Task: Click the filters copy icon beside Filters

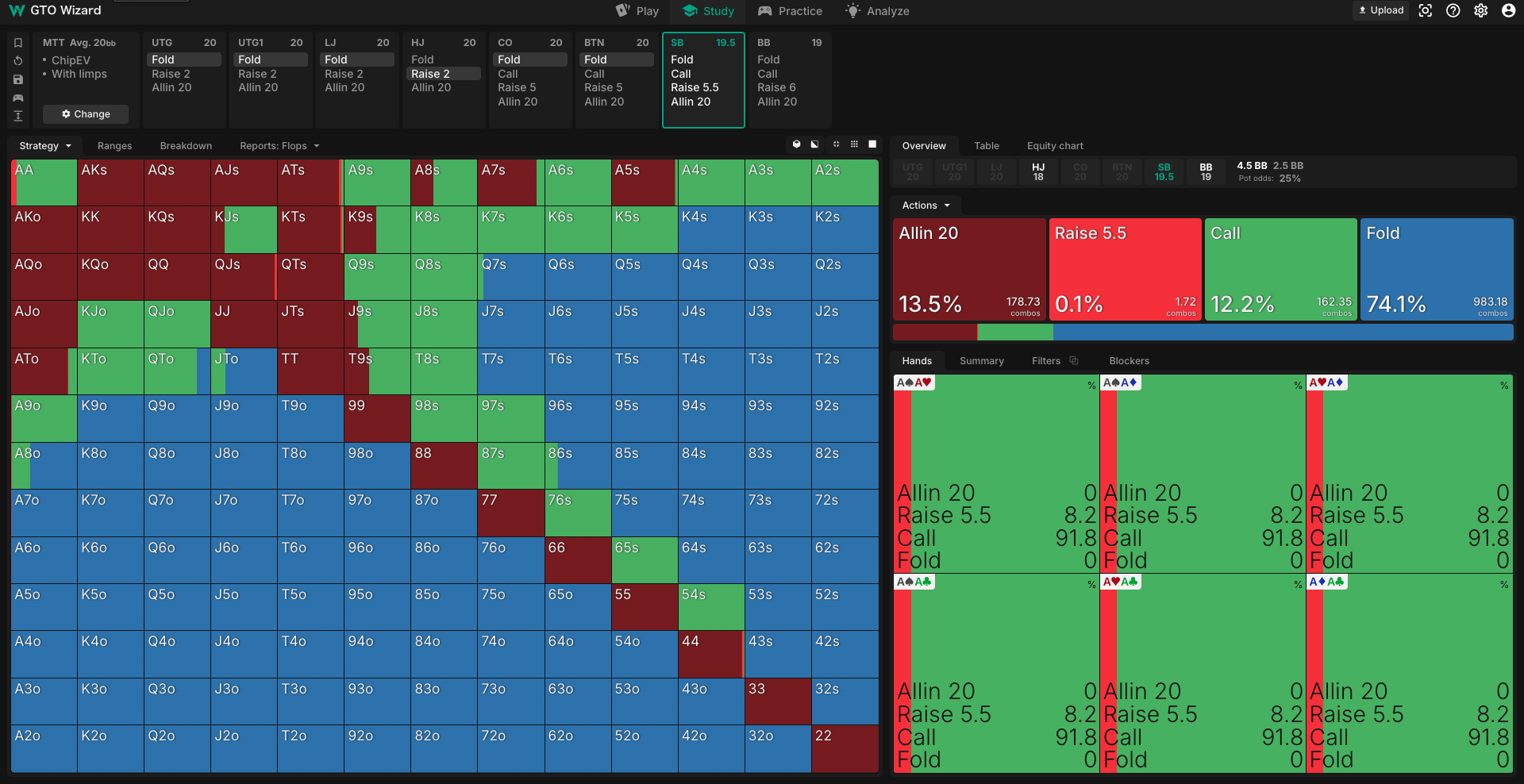Action: (1074, 360)
